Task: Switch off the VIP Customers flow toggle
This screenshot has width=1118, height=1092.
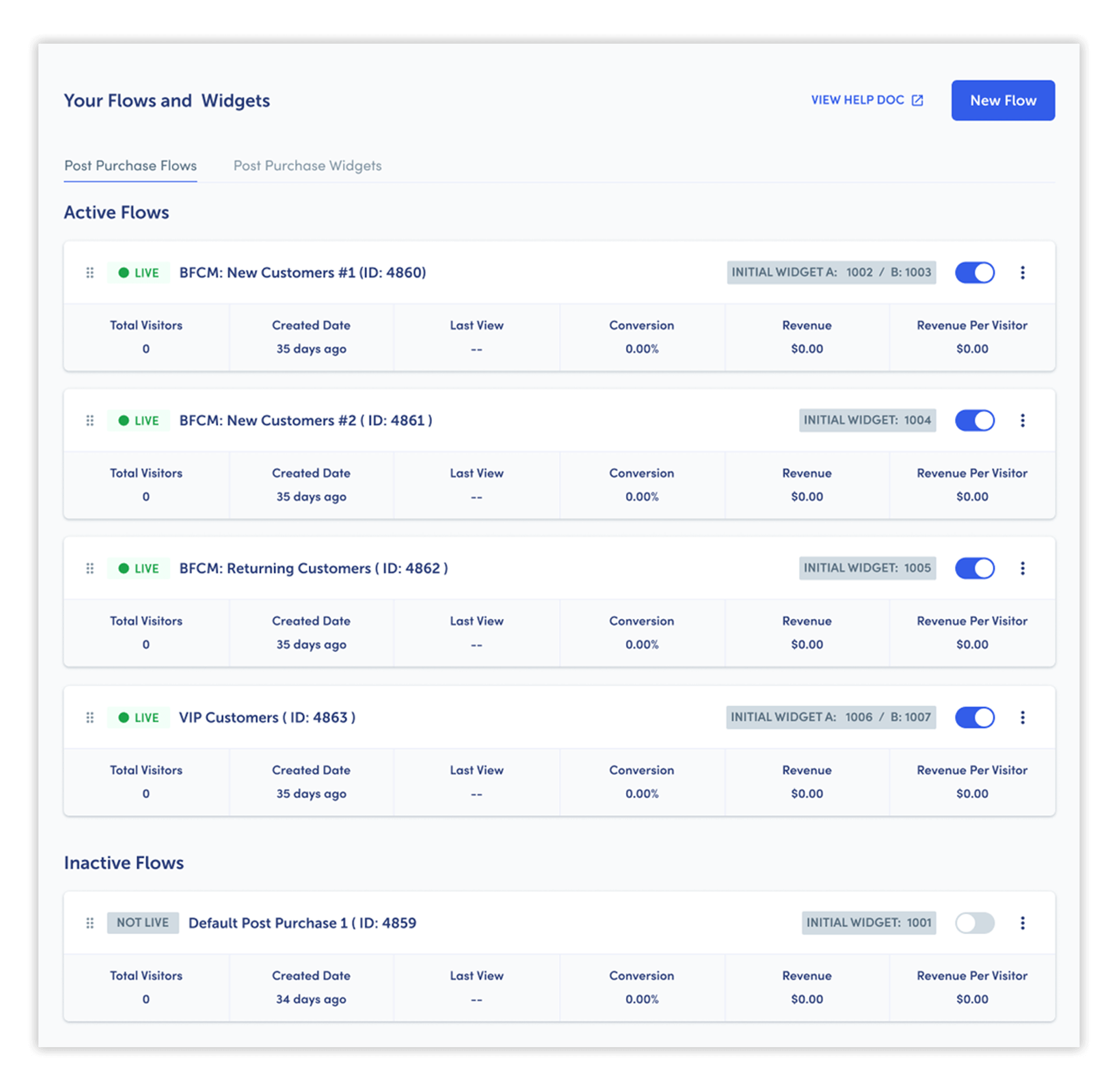Action: tap(975, 718)
